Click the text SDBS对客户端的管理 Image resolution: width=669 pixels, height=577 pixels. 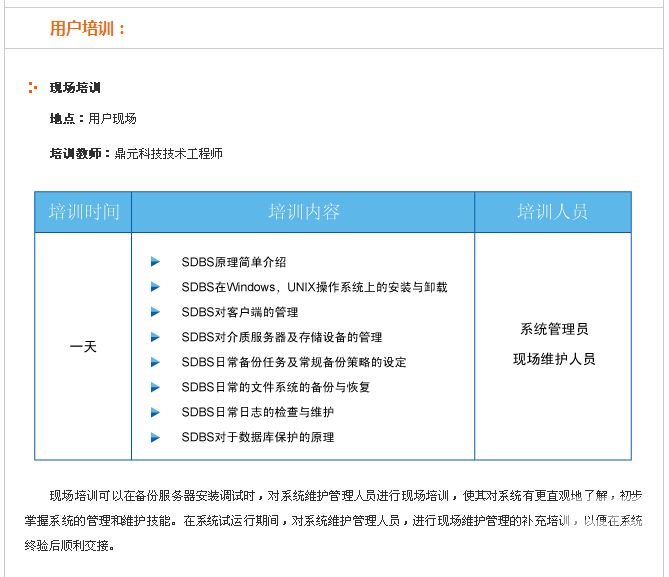coord(240,312)
